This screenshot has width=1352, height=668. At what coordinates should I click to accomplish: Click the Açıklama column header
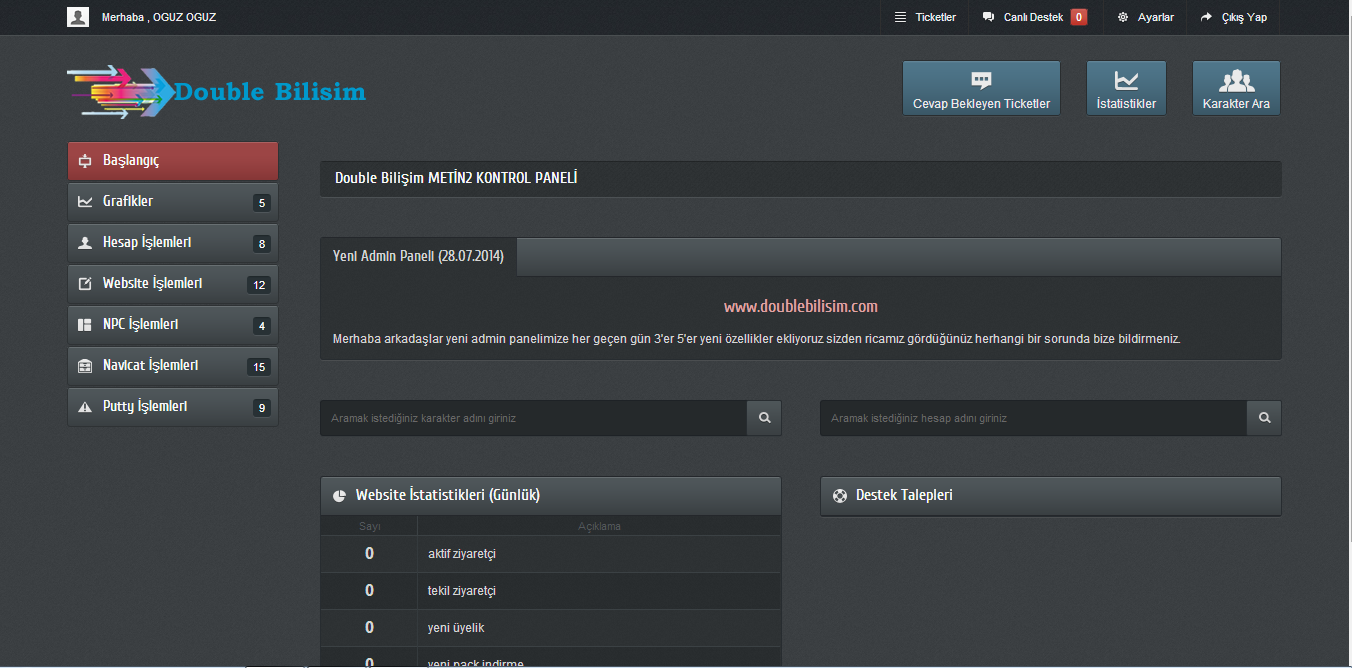click(599, 526)
